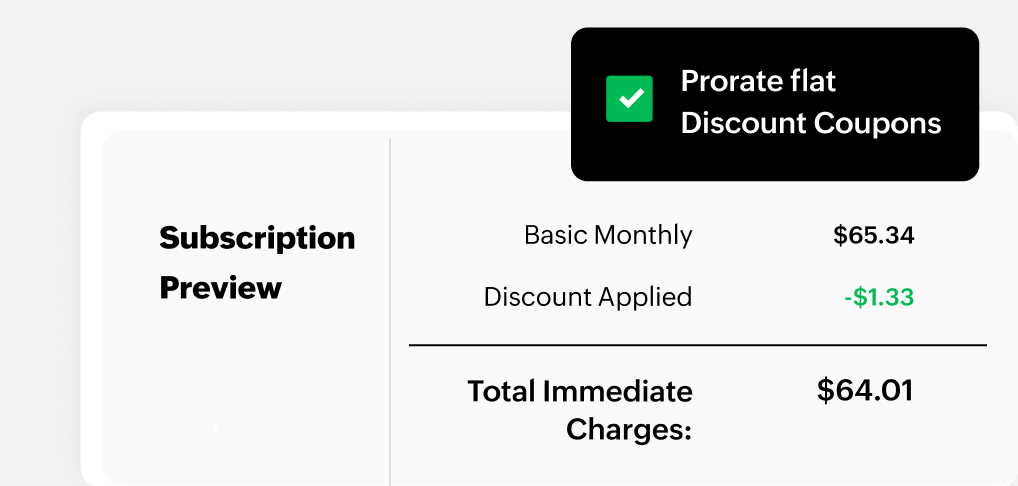This screenshot has height=486, width=1018.
Task: Click the "Prorate flat" text line
Action: click(x=758, y=81)
